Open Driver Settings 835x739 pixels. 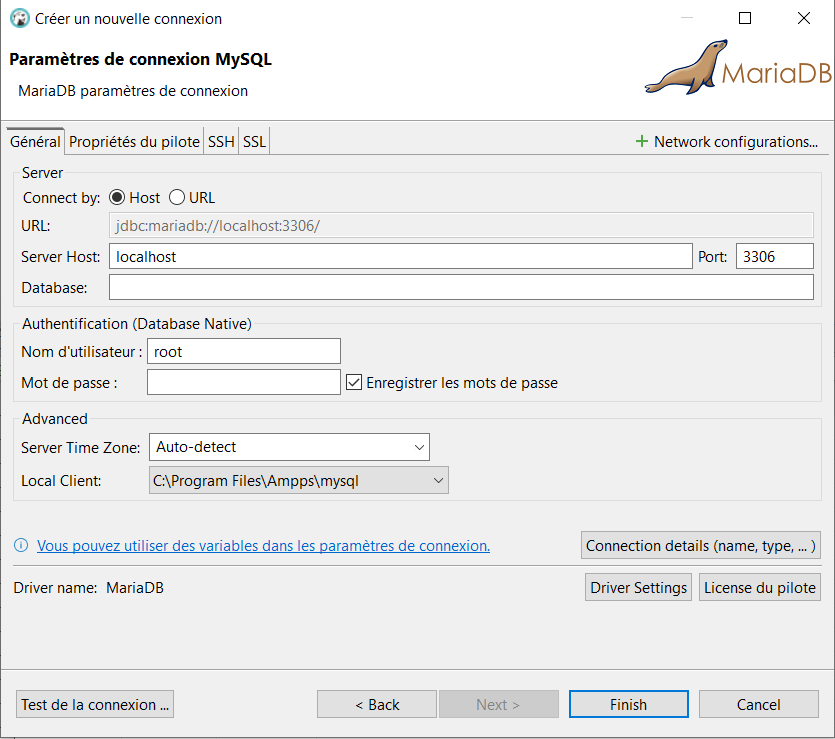(x=638, y=587)
